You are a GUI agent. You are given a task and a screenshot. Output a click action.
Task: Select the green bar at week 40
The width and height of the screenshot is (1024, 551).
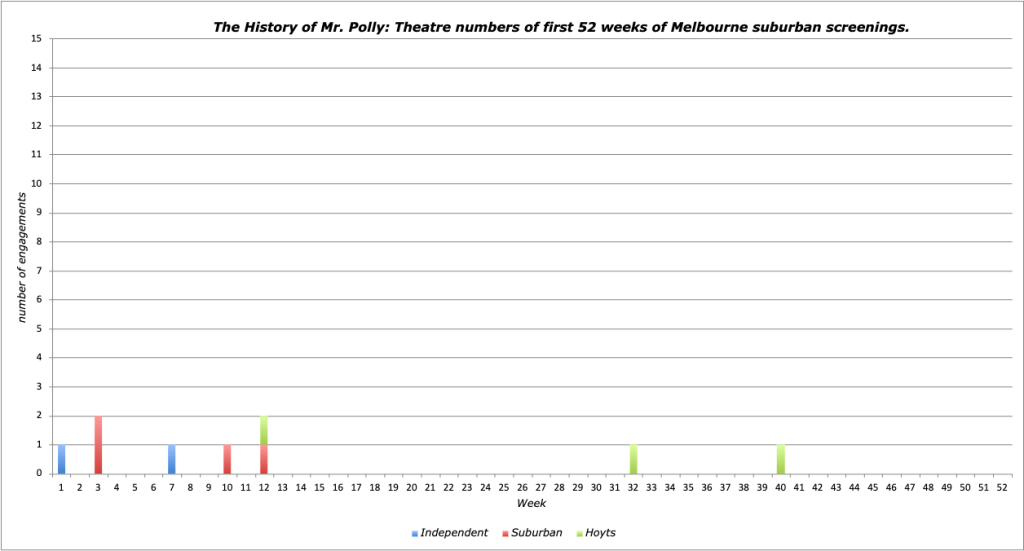tap(781, 459)
